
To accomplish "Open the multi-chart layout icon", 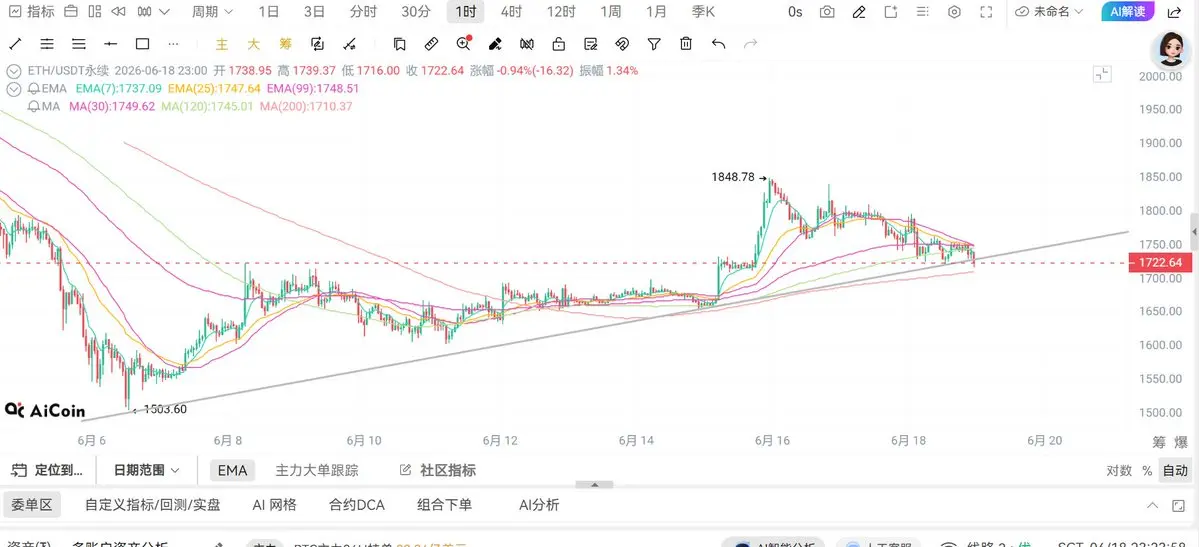I will [94, 11].
